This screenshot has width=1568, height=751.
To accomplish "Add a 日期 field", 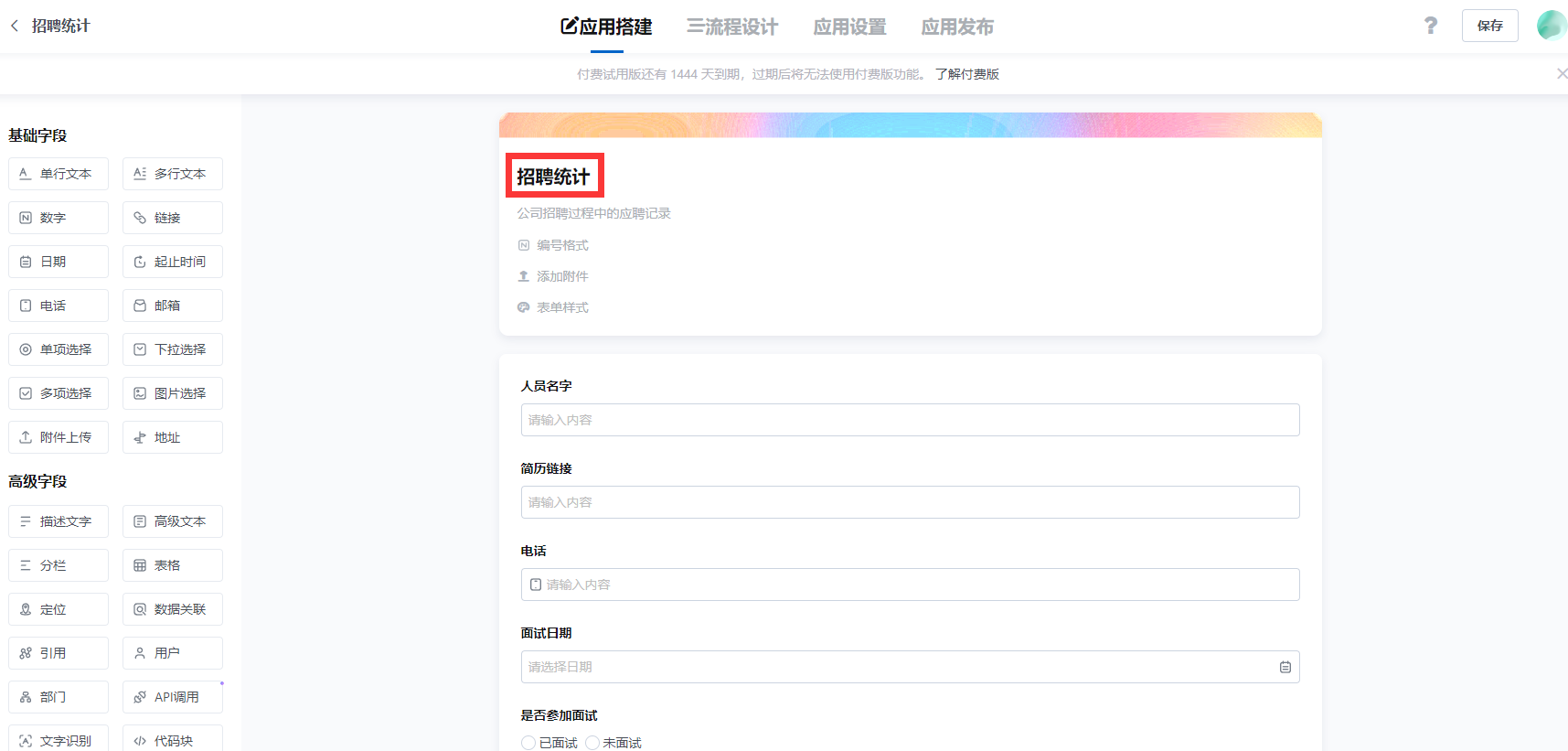I will (x=59, y=262).
